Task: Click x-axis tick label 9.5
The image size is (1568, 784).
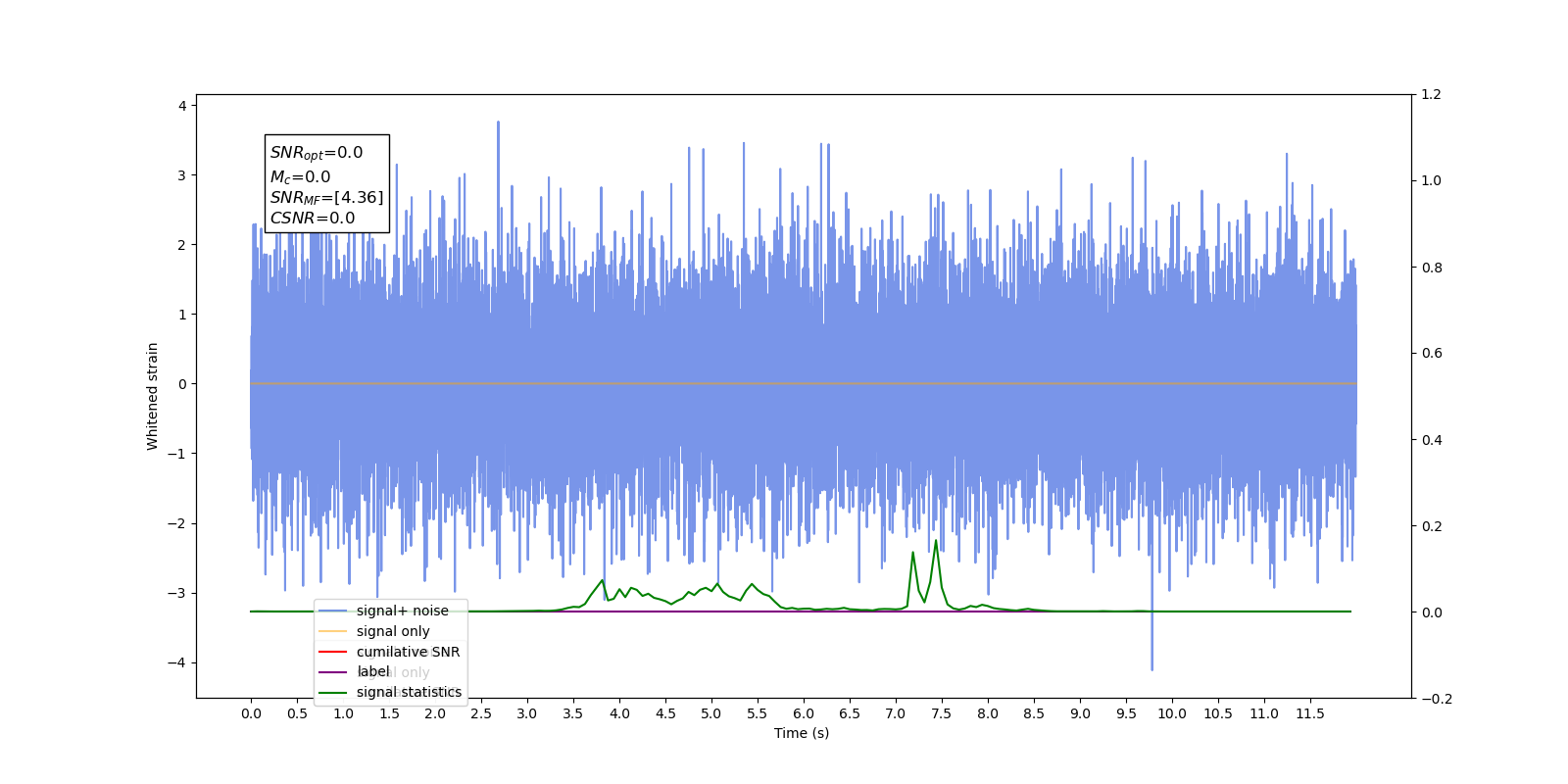Action: pos(1126,713)
